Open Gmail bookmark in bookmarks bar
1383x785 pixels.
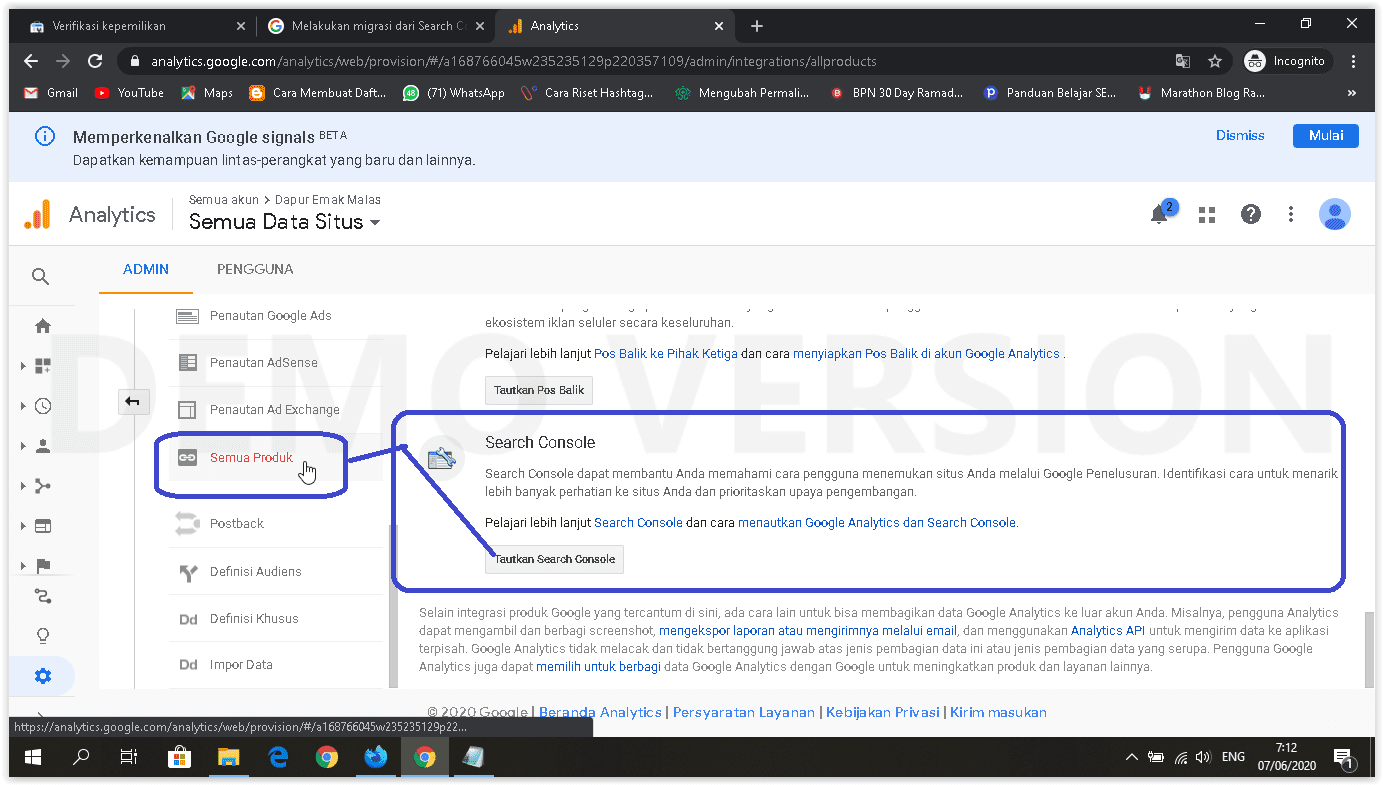[x=50, y=93]
